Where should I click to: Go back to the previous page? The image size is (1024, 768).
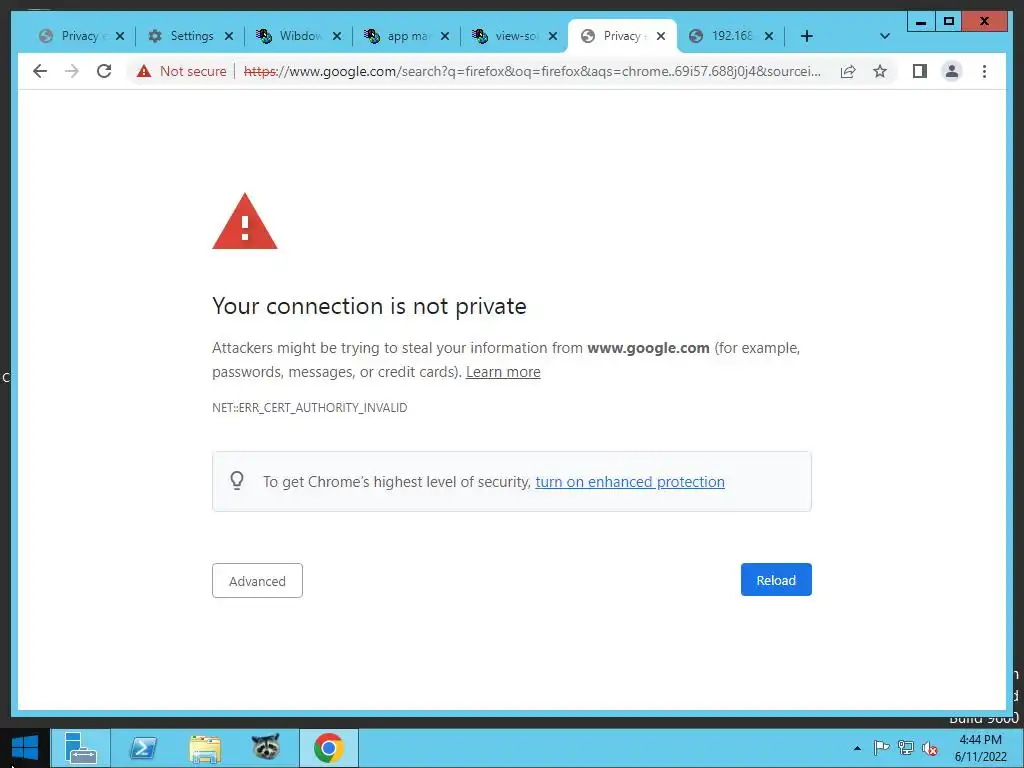40,71
